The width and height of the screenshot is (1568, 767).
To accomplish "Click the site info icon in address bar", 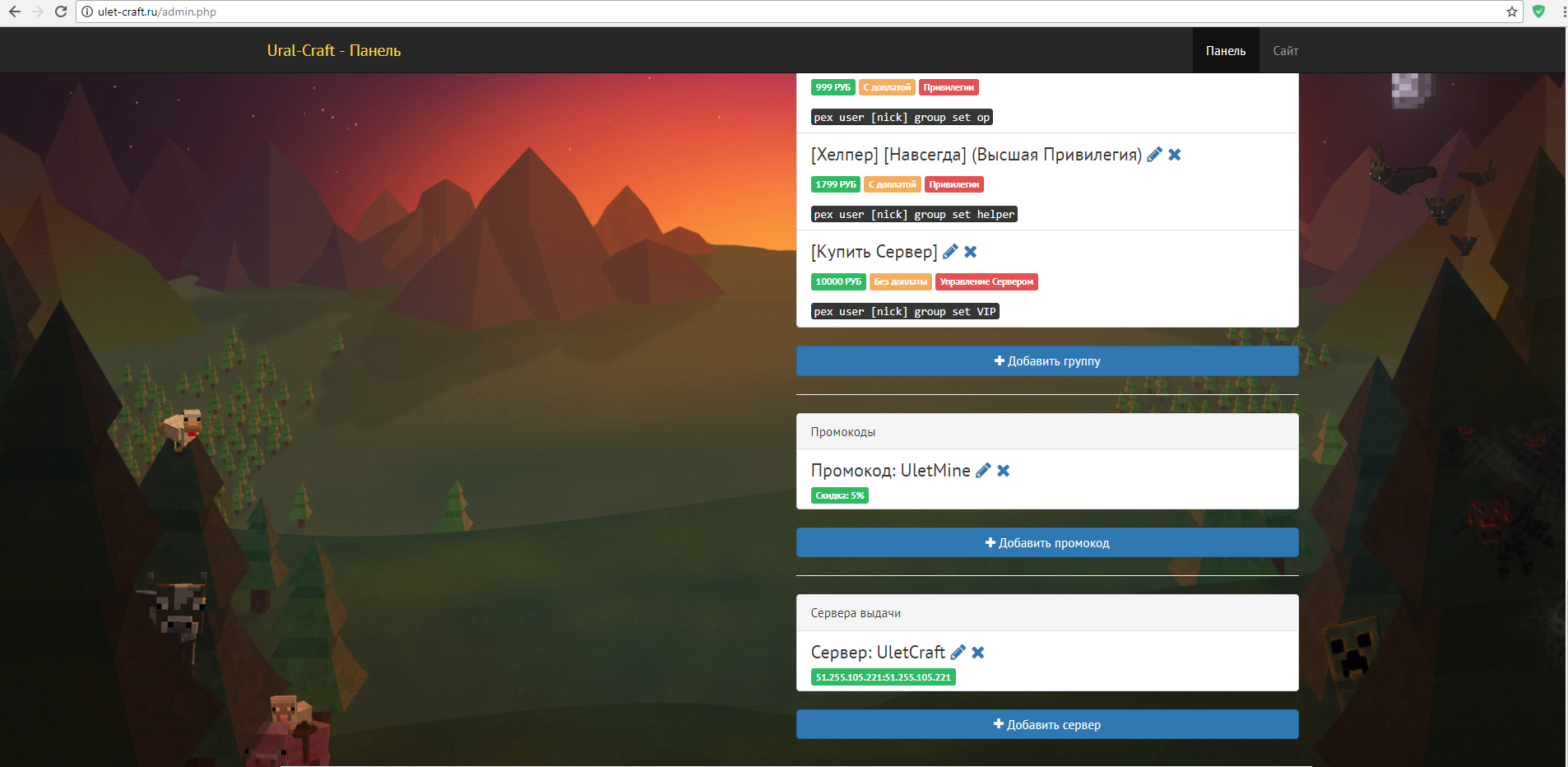I will click(x=87, y=12).
